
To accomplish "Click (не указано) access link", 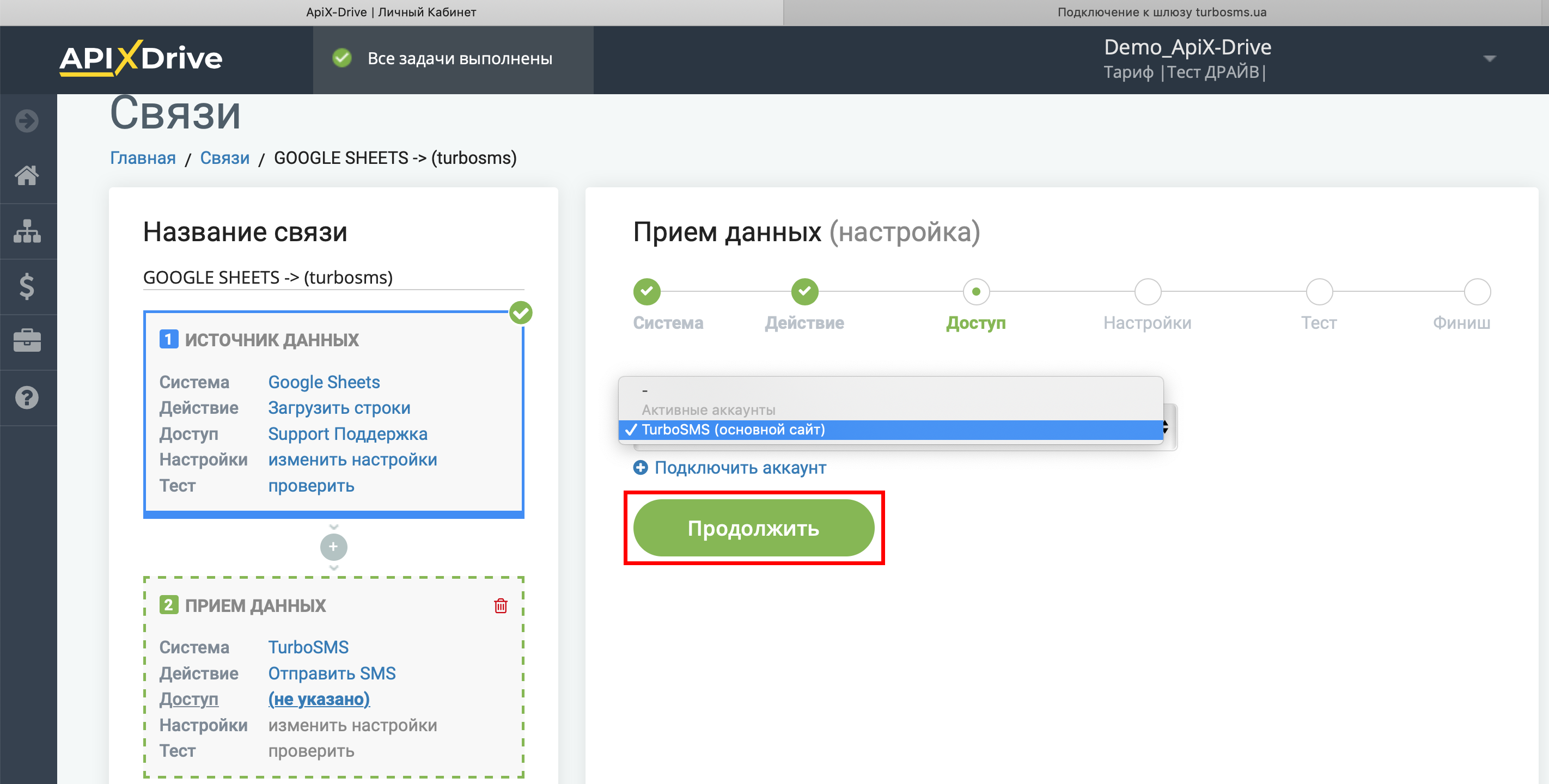I will tap(319, 699).
